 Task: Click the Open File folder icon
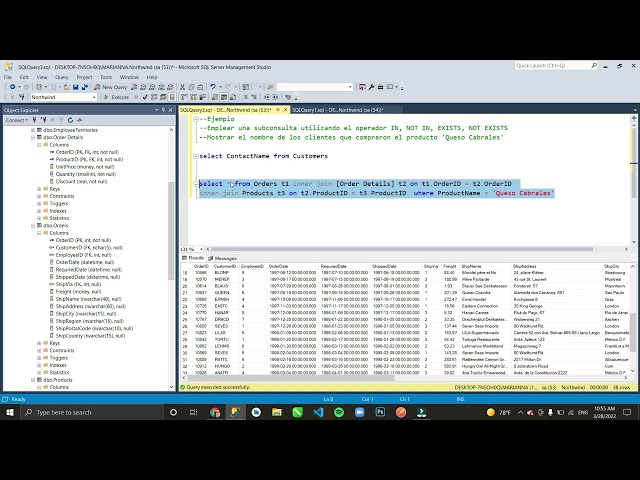(66, 87)
